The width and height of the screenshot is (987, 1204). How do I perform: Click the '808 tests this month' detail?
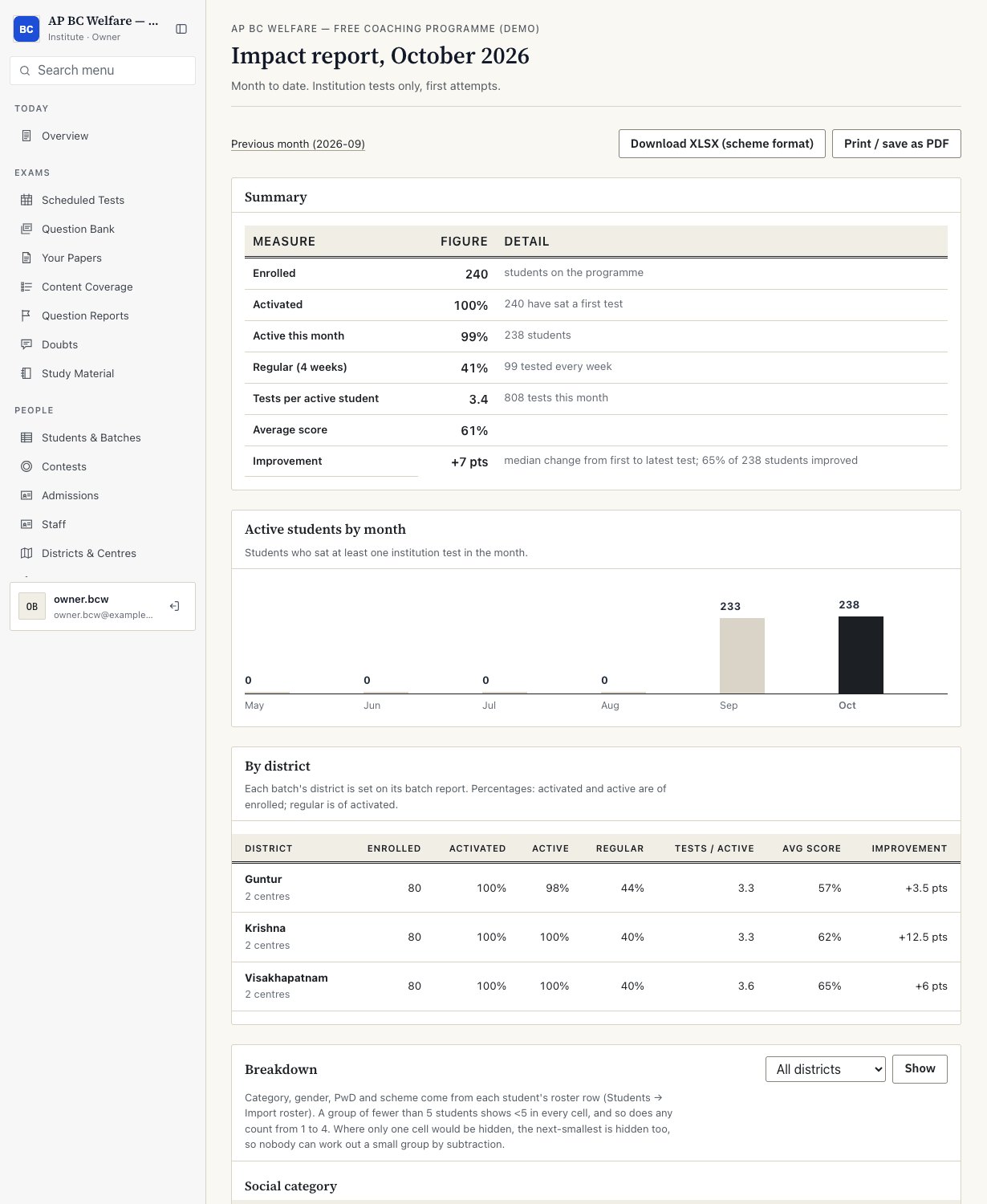coord(556,397)
